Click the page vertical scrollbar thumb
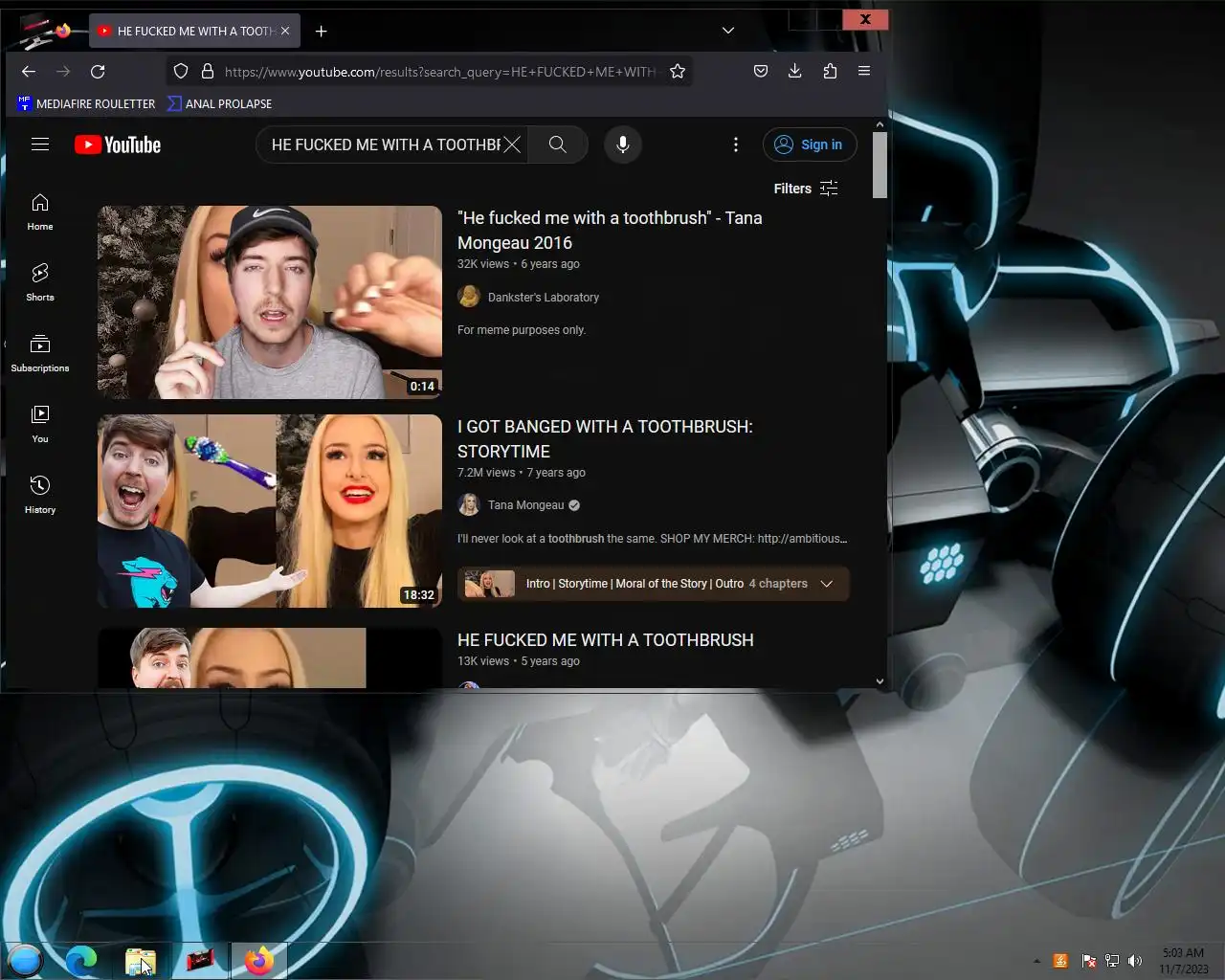Image resolution: width=1225 pixels, height=980 pixels. pos(880,165)
